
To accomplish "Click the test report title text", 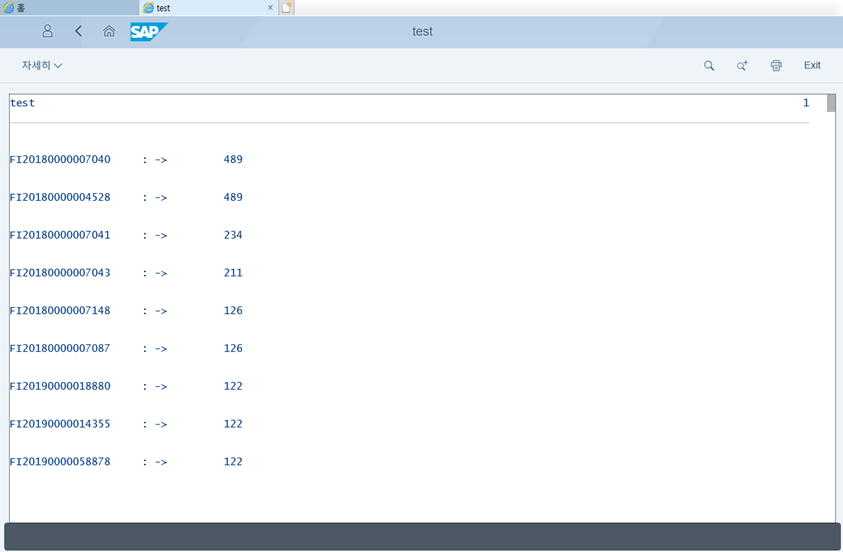I will (23, 103).
